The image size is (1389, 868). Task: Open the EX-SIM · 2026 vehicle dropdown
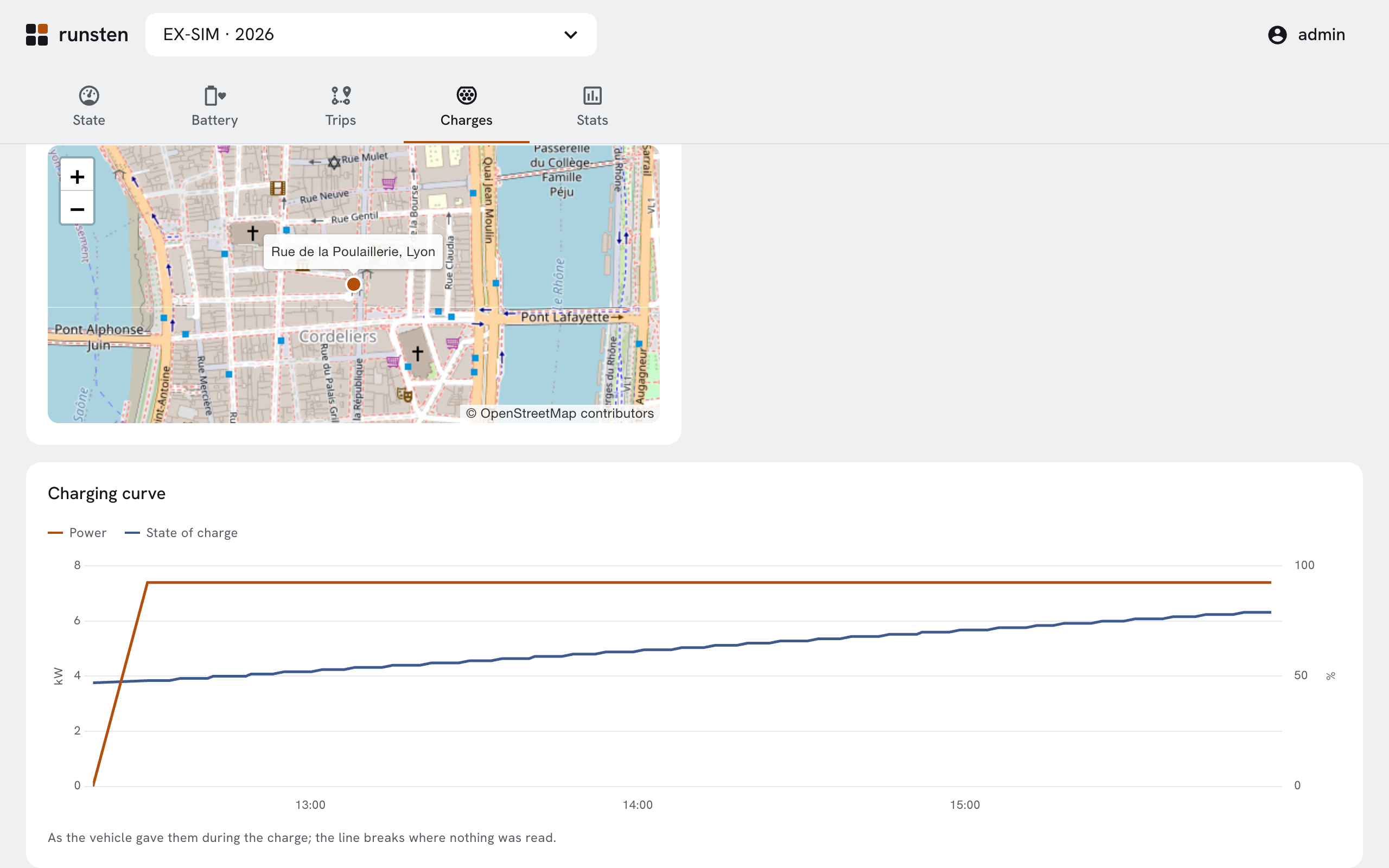tap(371, 34)
